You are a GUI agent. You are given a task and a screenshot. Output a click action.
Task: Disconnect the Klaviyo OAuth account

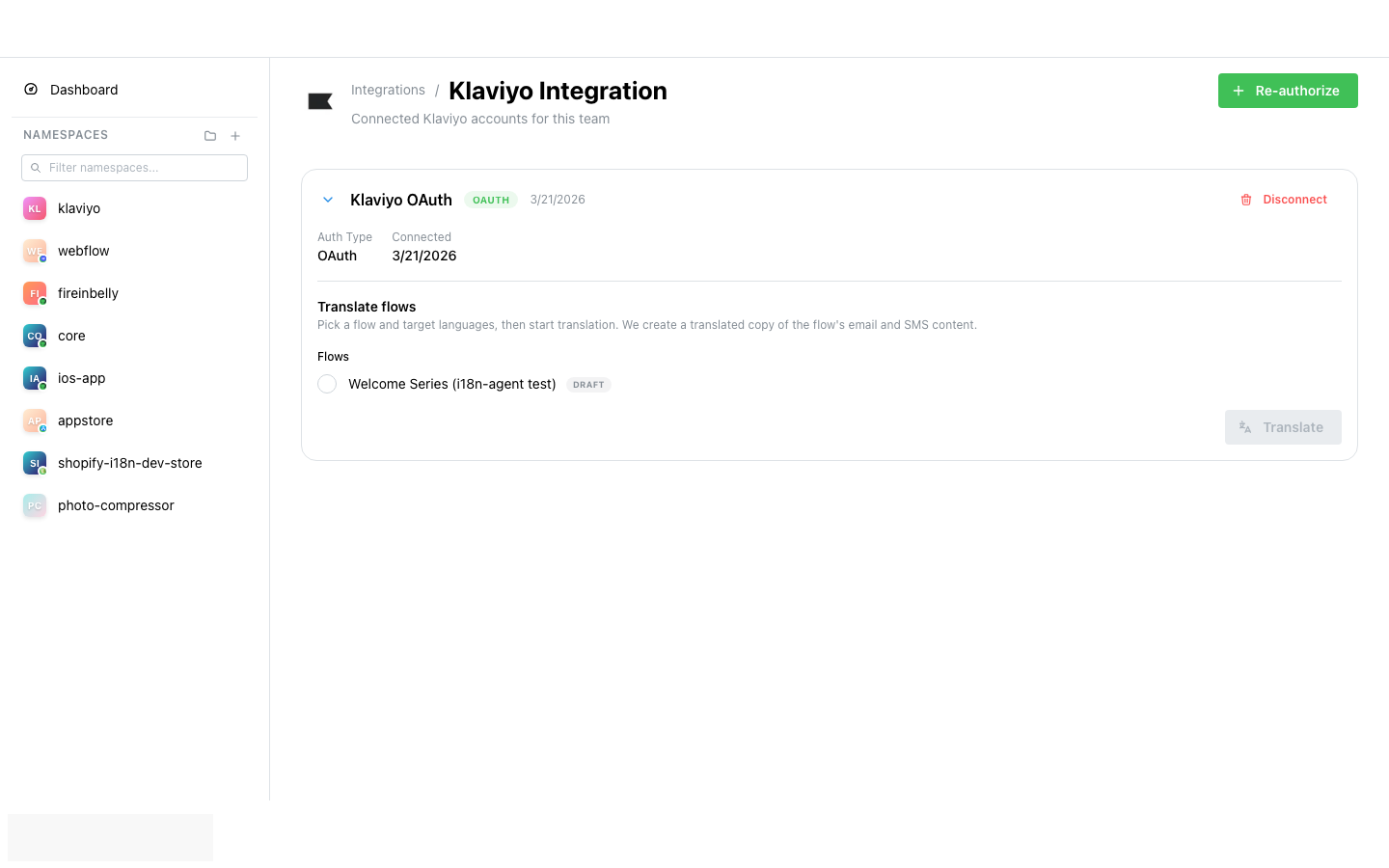[1284, 200]
